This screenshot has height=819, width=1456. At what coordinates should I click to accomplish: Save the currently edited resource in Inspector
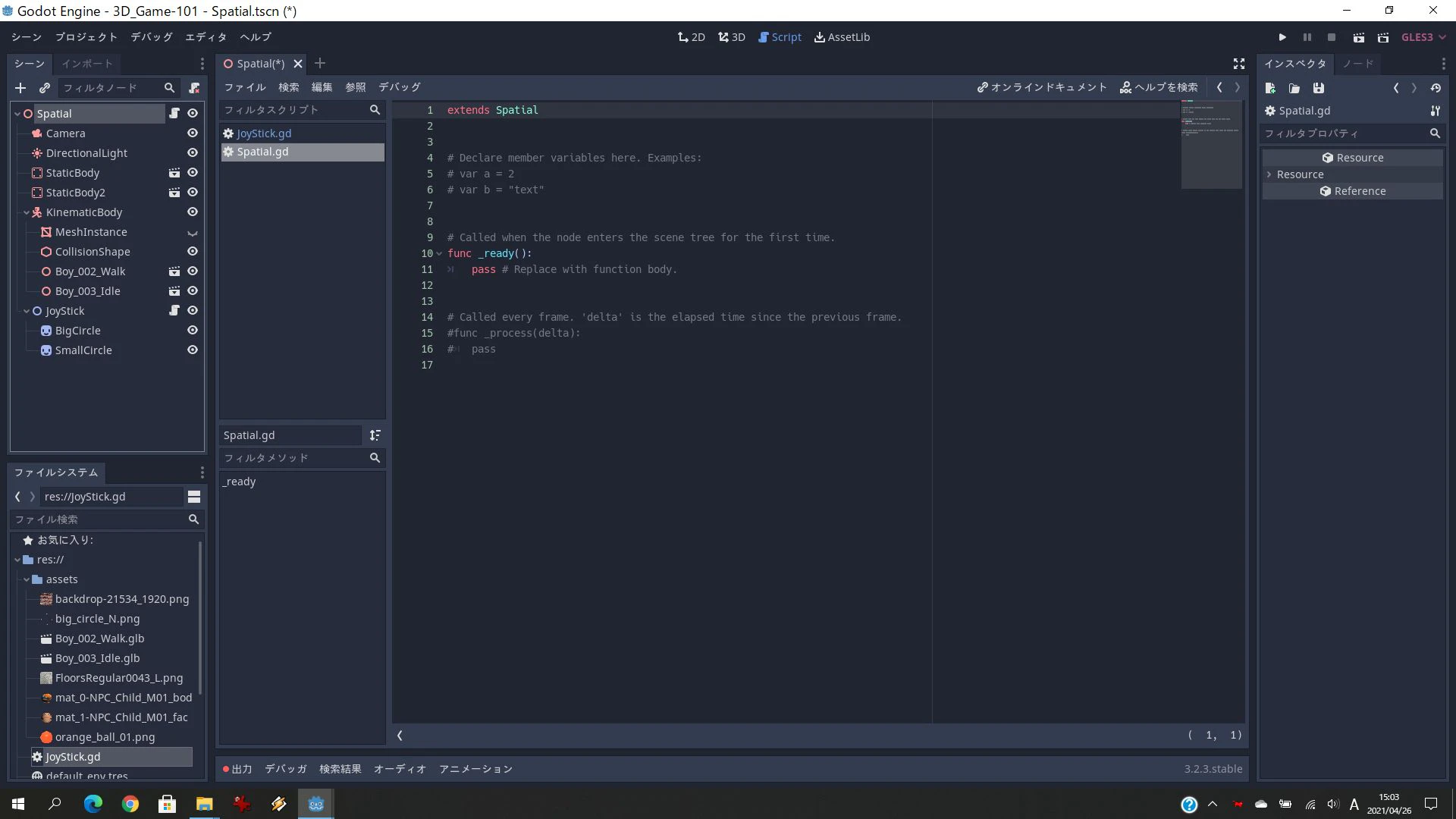[1319, 88]
